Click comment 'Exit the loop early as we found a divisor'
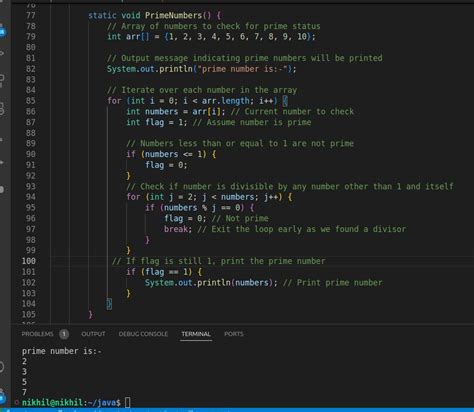The height and width of the screenshot is (412, 474). pyautogui.click(x=302, y=229)
